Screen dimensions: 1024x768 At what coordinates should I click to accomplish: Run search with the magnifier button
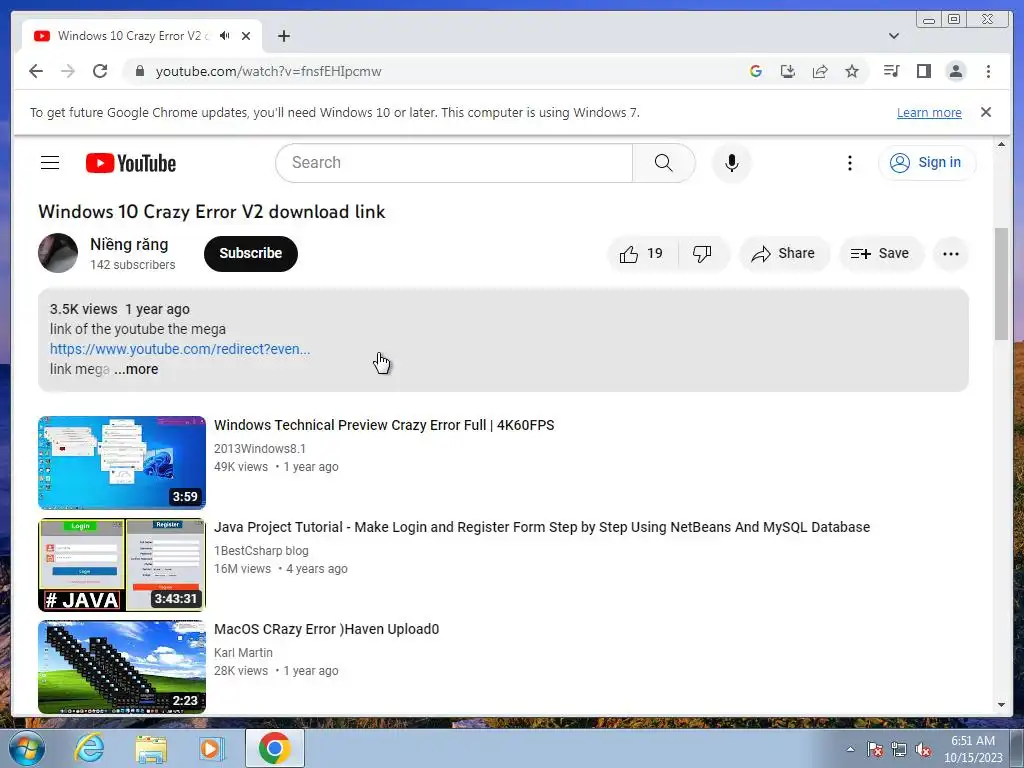664,163
